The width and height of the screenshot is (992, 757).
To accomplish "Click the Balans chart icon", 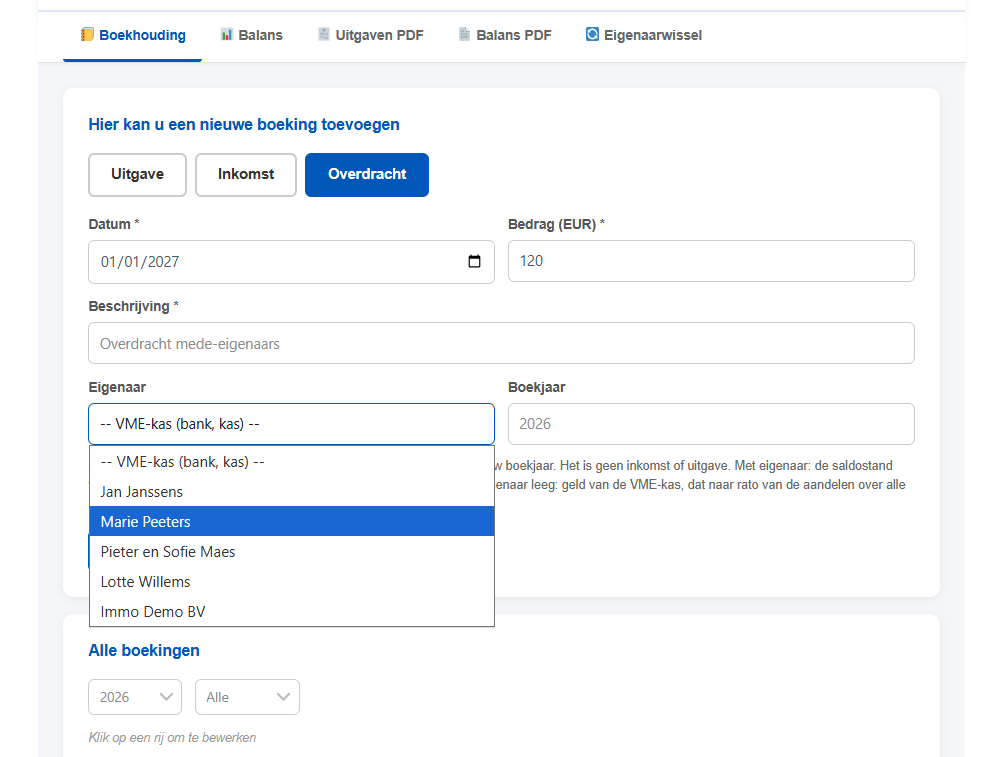I will click(226, 34).
